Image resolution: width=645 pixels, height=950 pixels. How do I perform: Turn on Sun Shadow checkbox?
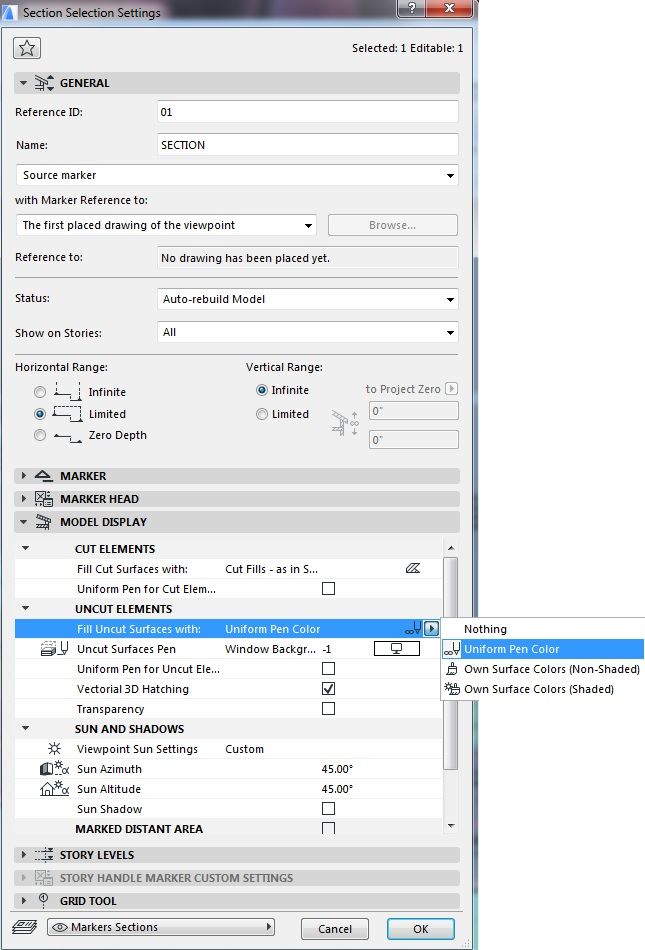pos(328,808)
